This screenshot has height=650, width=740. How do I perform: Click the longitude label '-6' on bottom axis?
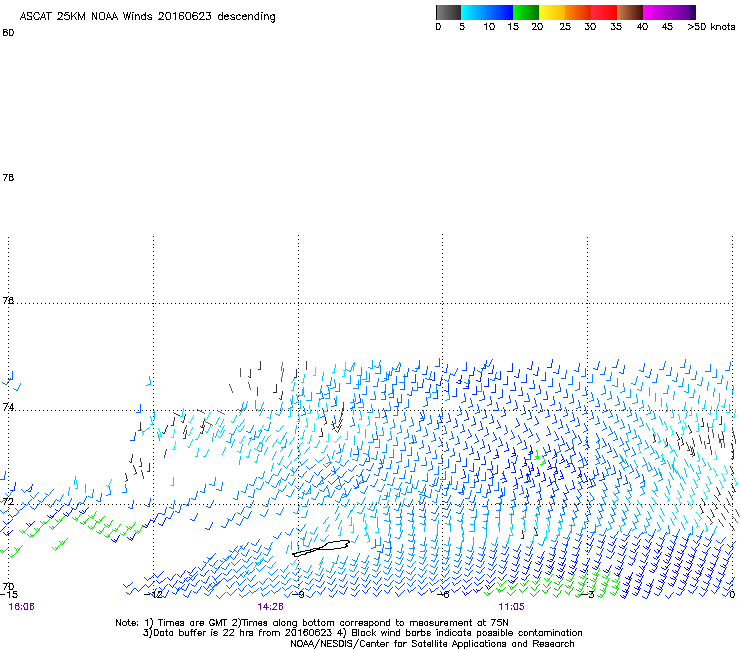click(443, 594)
